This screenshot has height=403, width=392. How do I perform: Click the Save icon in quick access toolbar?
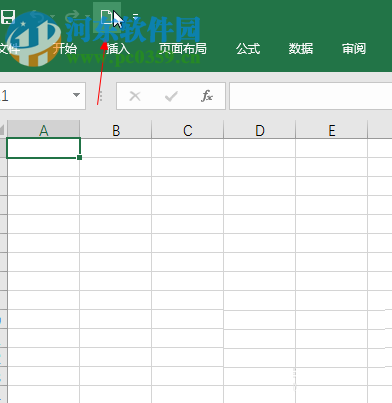[x=7, y=16]
